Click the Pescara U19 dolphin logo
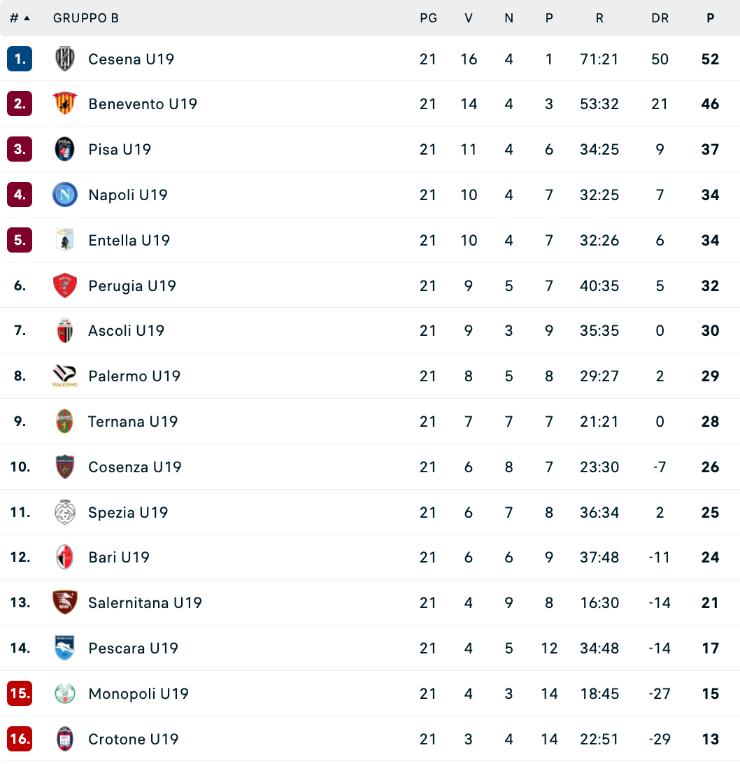Screen dimensions: 740x764 (65, 648)
